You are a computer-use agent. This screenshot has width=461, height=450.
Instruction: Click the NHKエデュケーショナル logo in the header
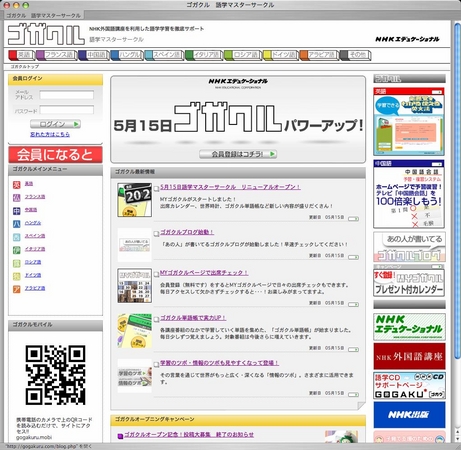pyautogui.click(x=407, y=39)
